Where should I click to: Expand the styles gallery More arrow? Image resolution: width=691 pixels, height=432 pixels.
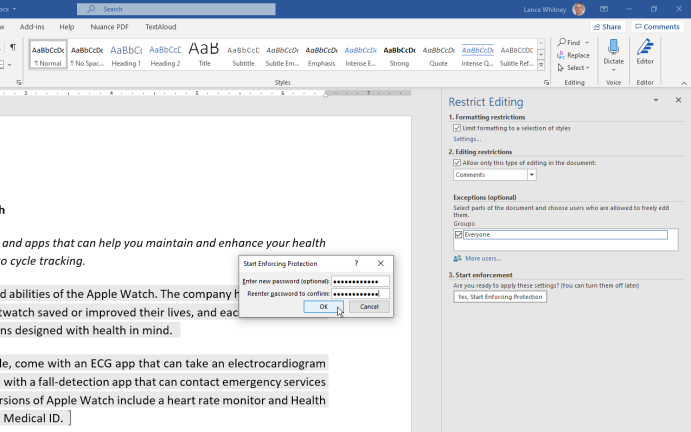(541, 65)
